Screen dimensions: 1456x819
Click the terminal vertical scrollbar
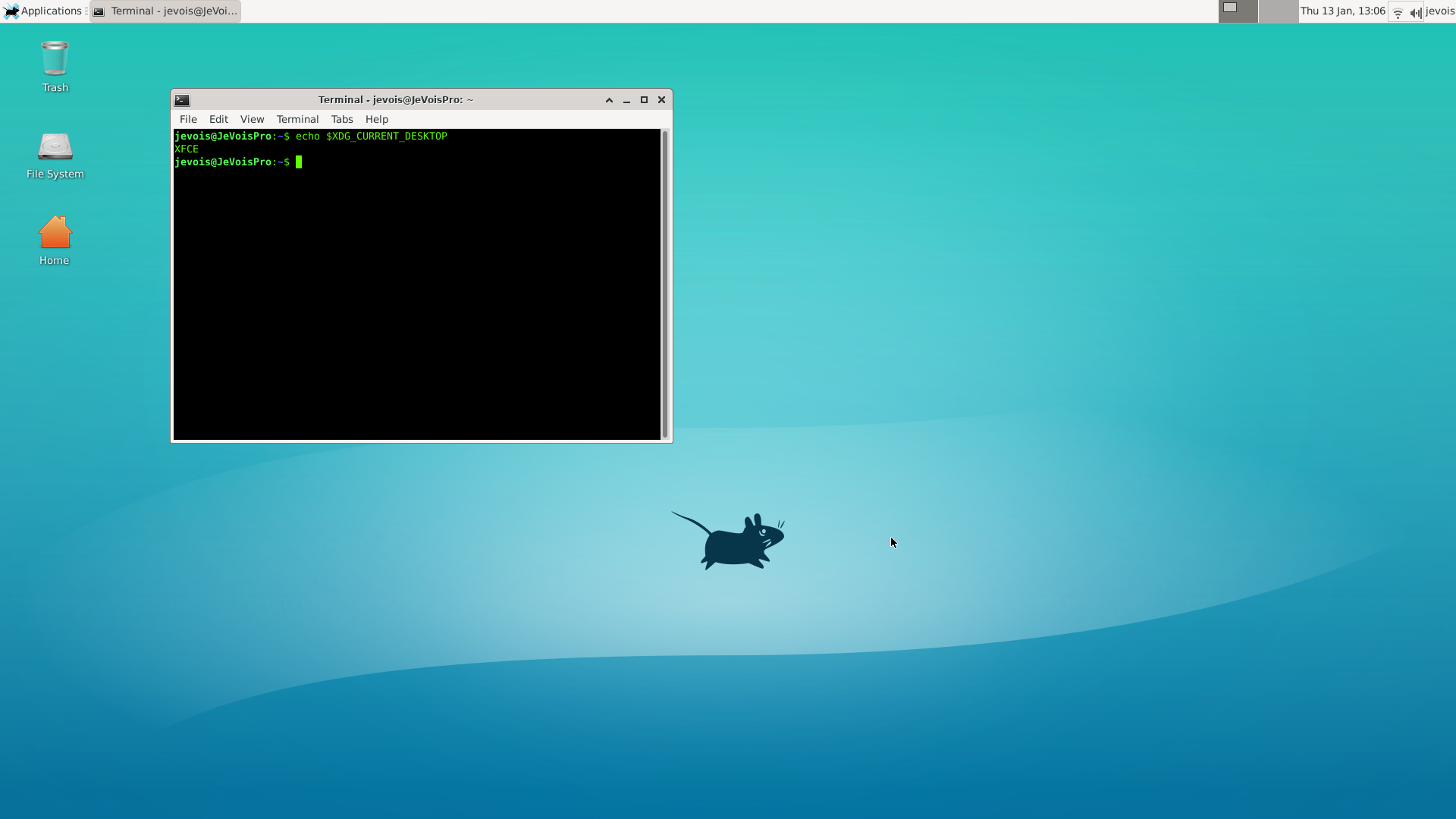(665, 284)
